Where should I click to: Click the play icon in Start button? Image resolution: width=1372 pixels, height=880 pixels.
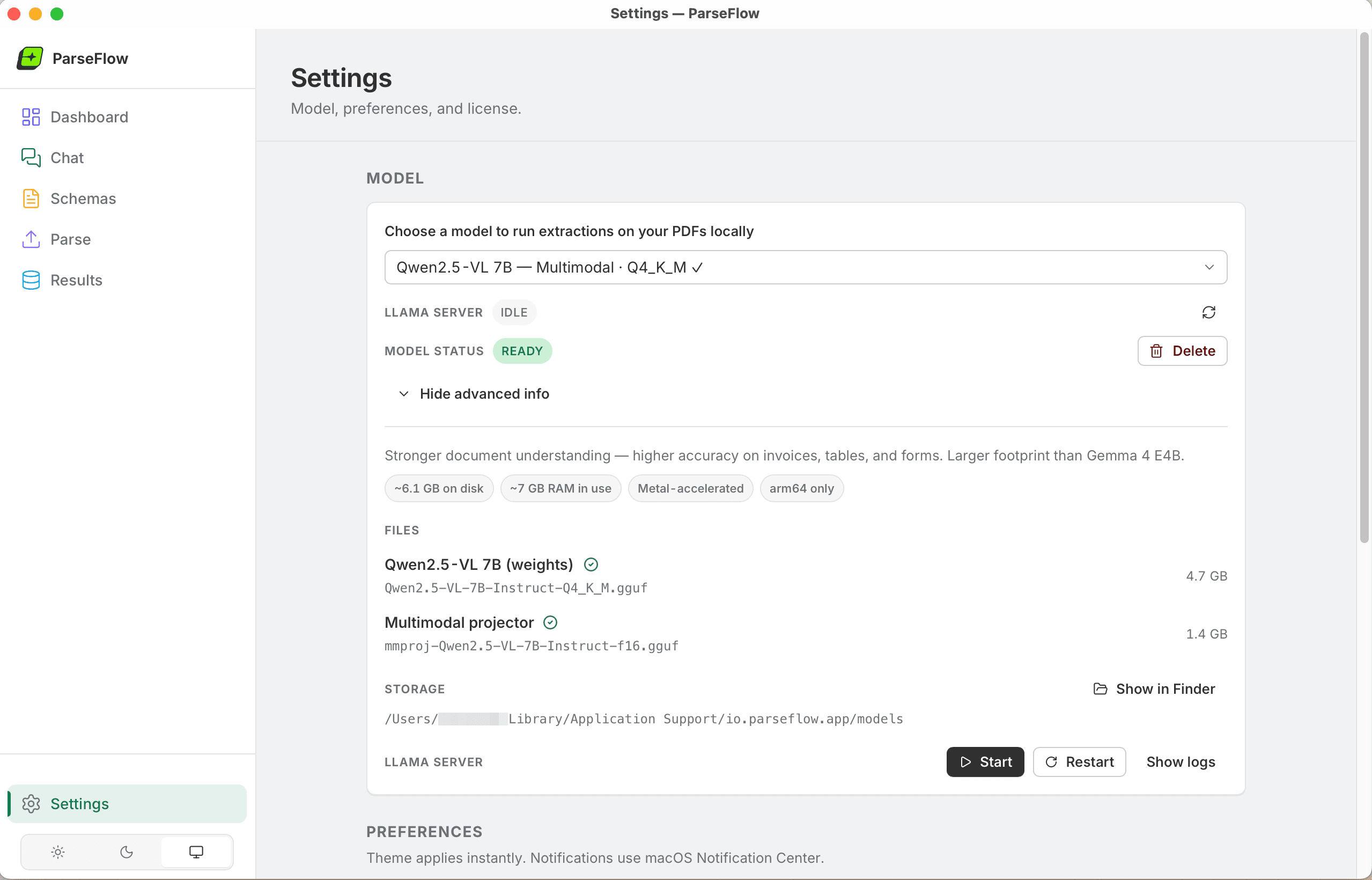coord(966,762)
